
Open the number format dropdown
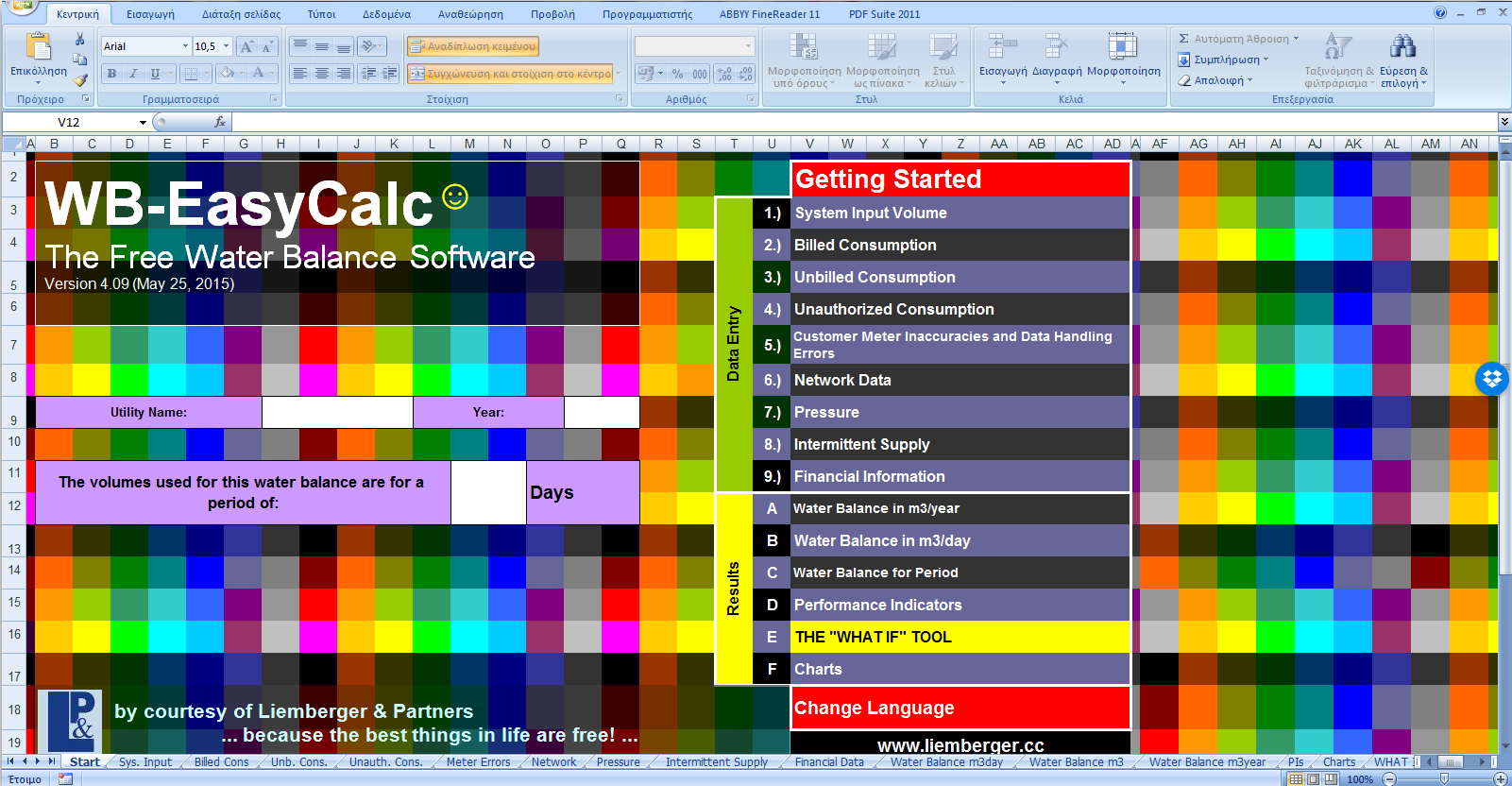pos(748,46)
